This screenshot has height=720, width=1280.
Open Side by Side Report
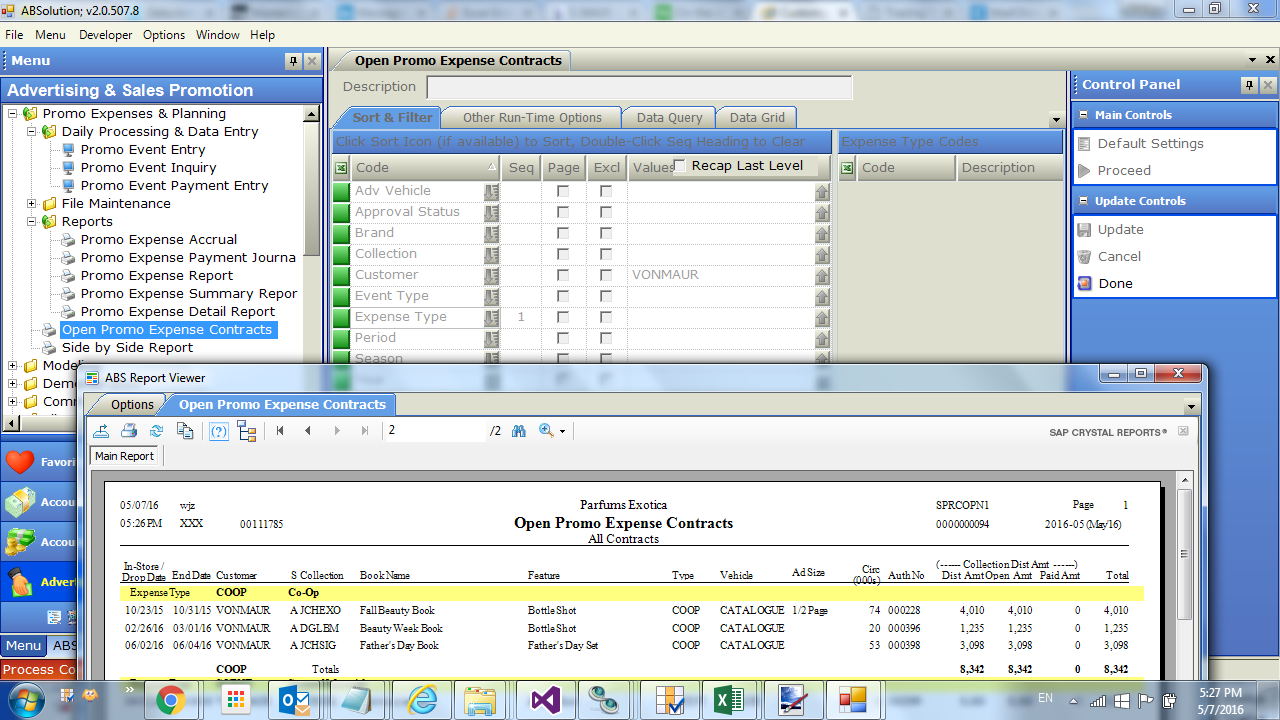click(127, 348)
